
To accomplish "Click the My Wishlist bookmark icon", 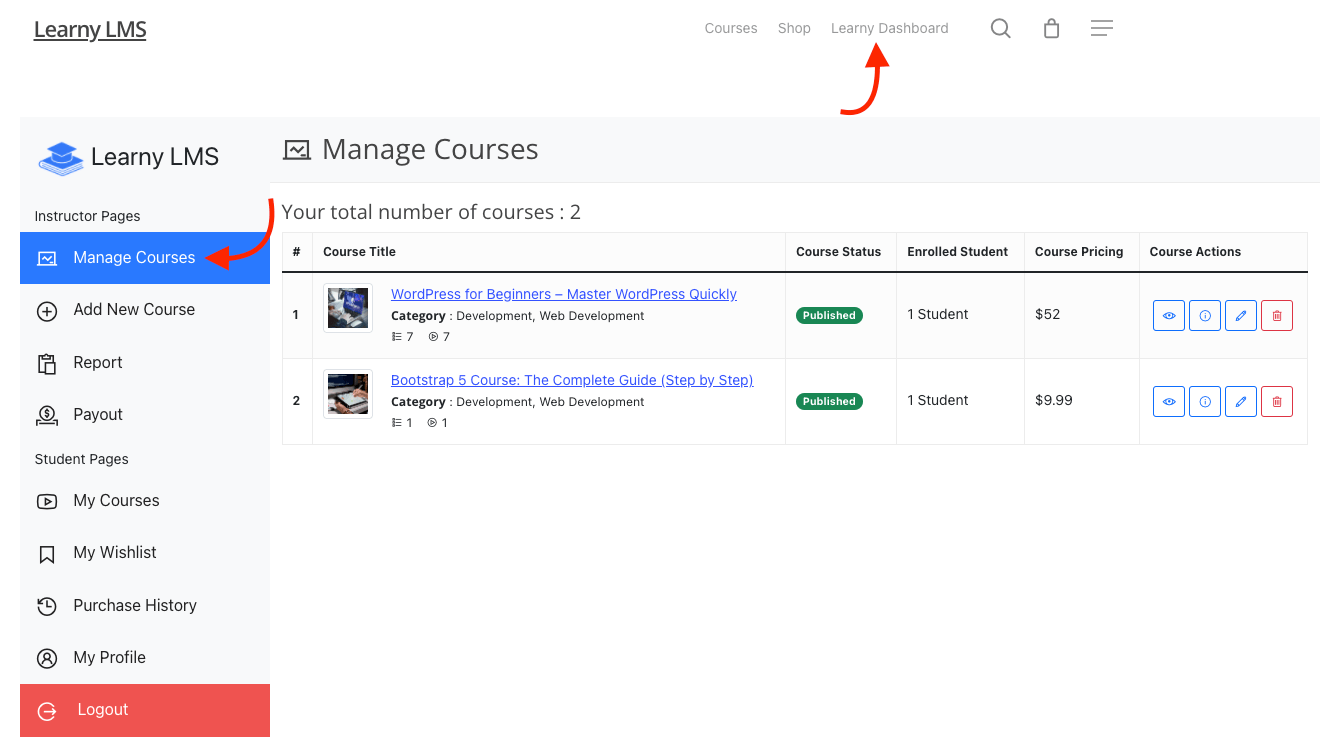I will [47, 554].
